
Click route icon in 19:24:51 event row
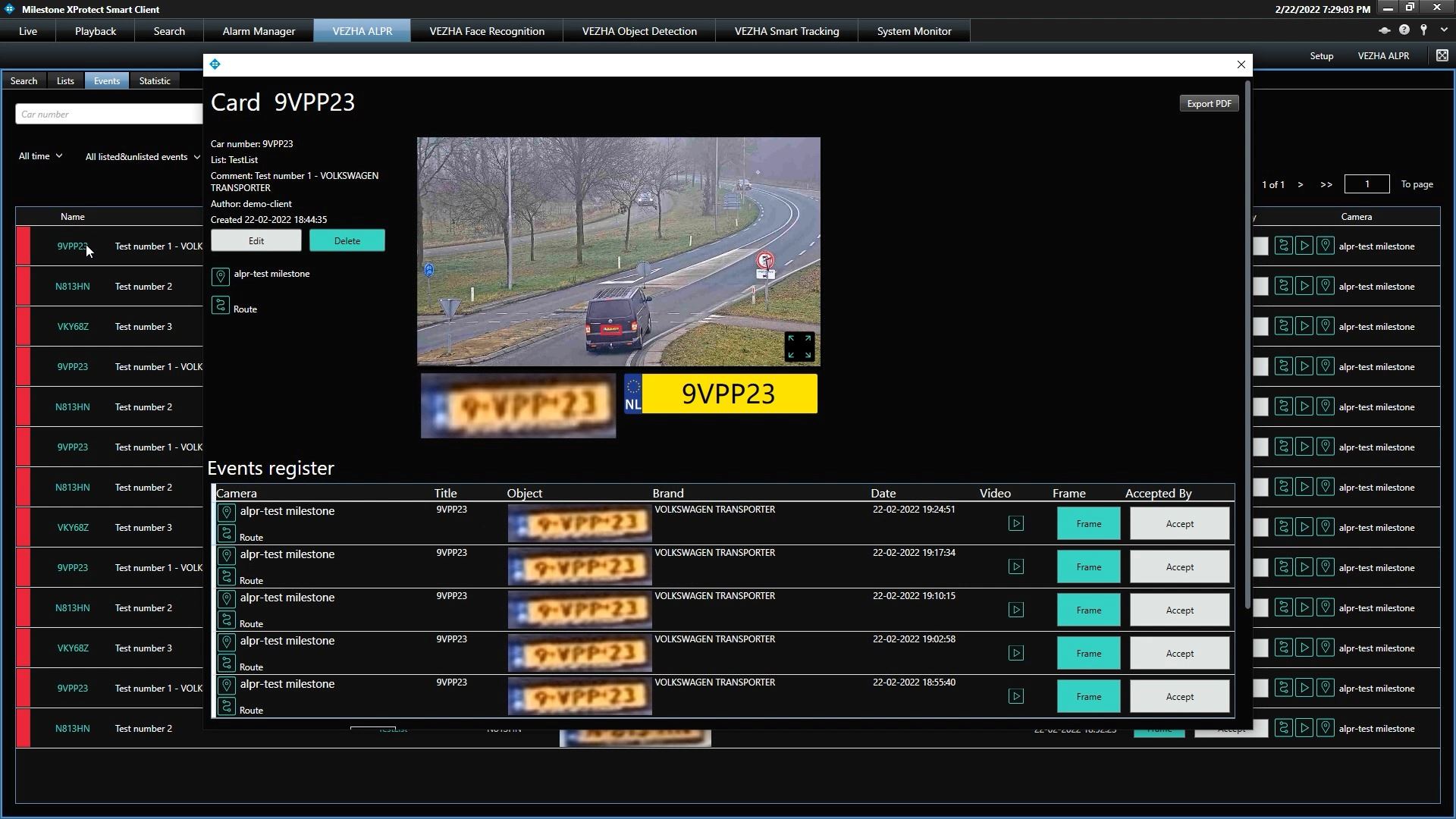click(226, 534)
